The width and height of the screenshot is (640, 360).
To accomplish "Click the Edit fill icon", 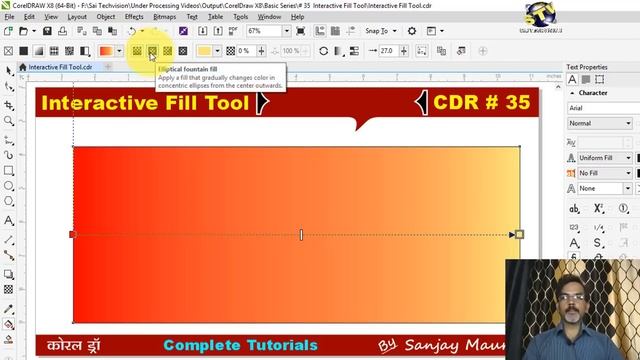I will [461, 51].
